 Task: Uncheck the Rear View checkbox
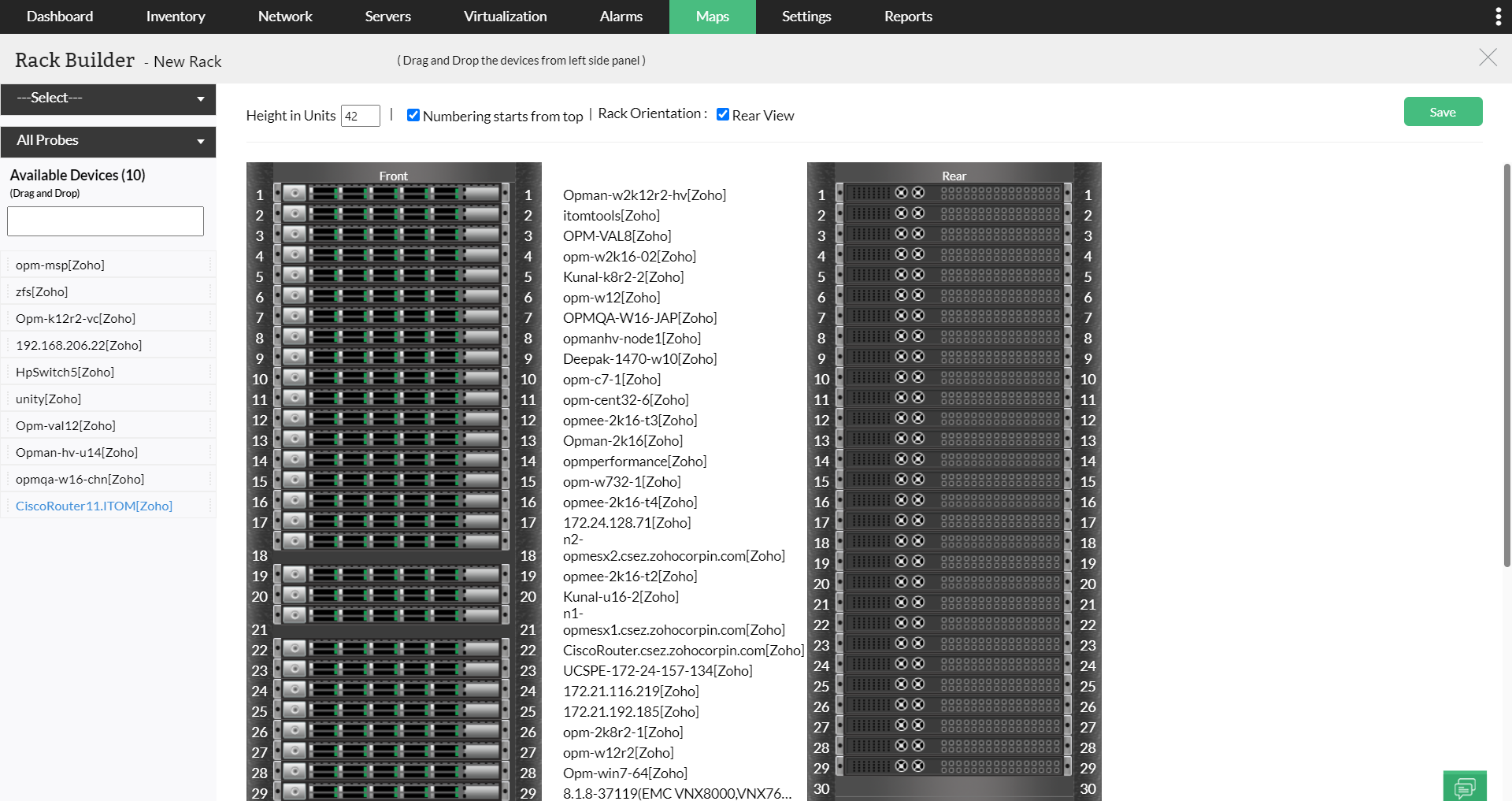click(x=723, y=115)
